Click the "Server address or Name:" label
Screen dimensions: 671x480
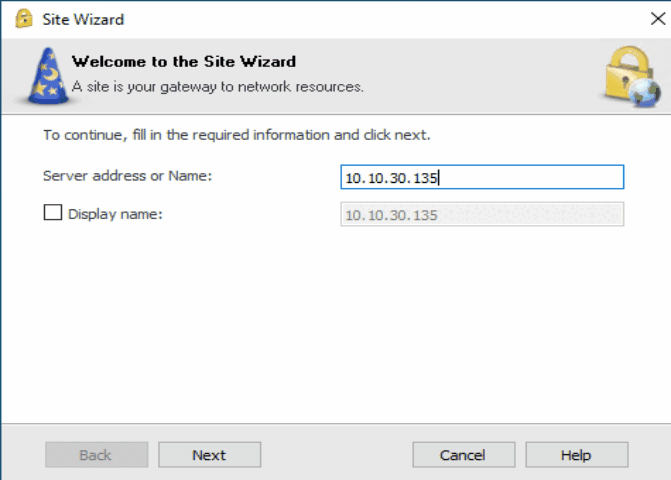pos(128,176)
